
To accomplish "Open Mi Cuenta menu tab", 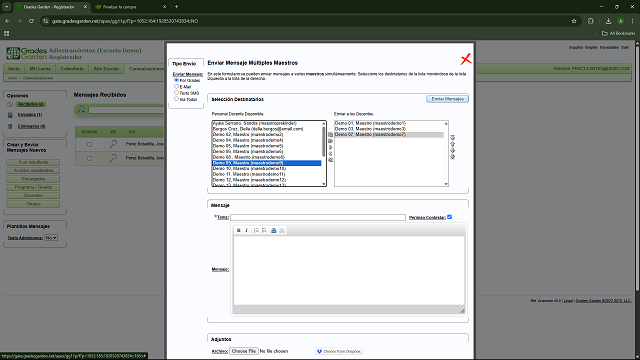I will pos(40,69).
